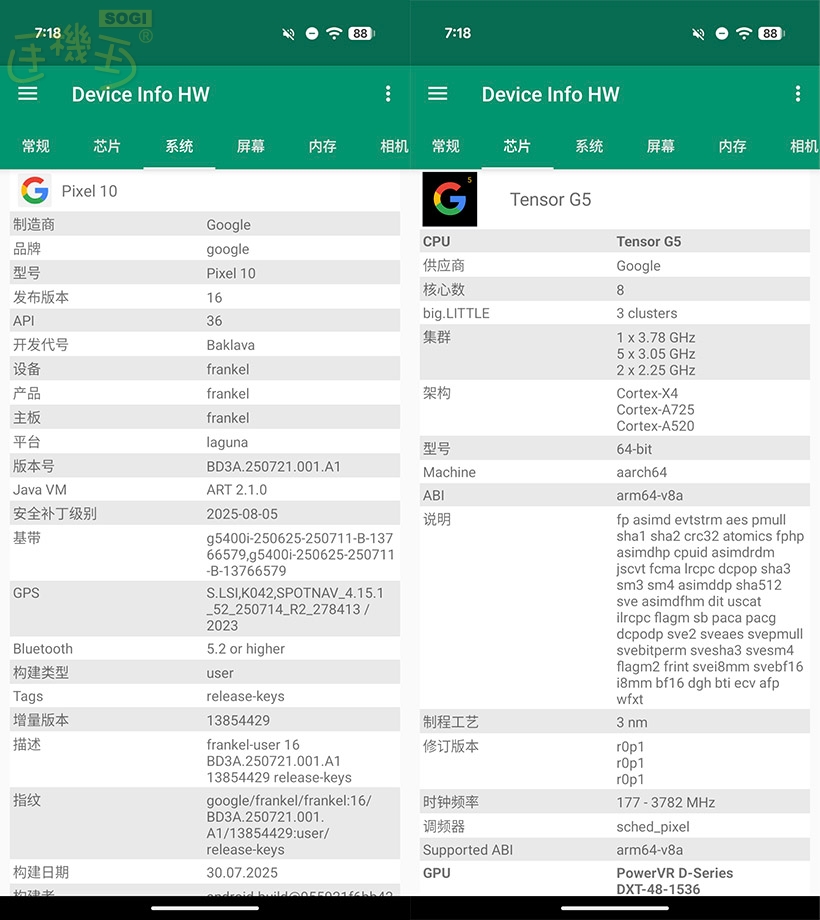Tap the GPS SPOTNAV row
This screenshot has height=920, width=820.
tap(205, 609)
